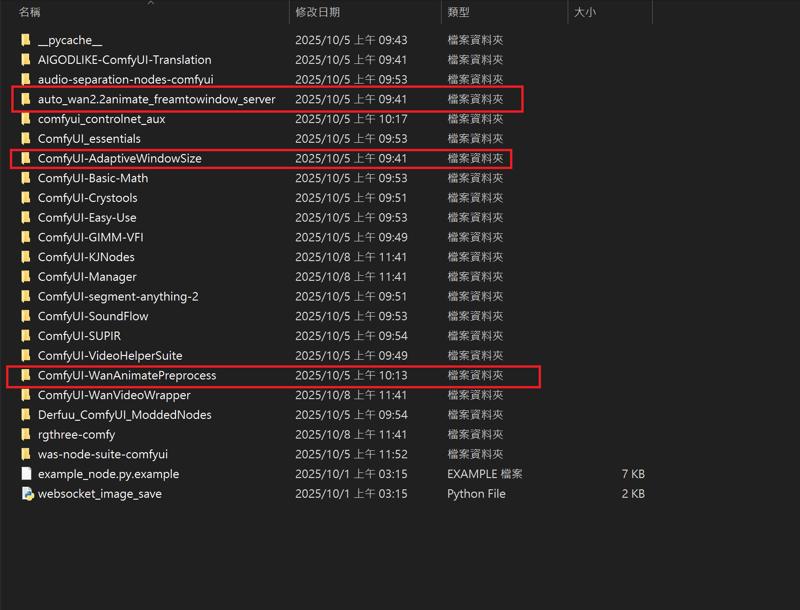
Task: Select the ComfyUI-SUPIR folder name
Action: point(79,336)
